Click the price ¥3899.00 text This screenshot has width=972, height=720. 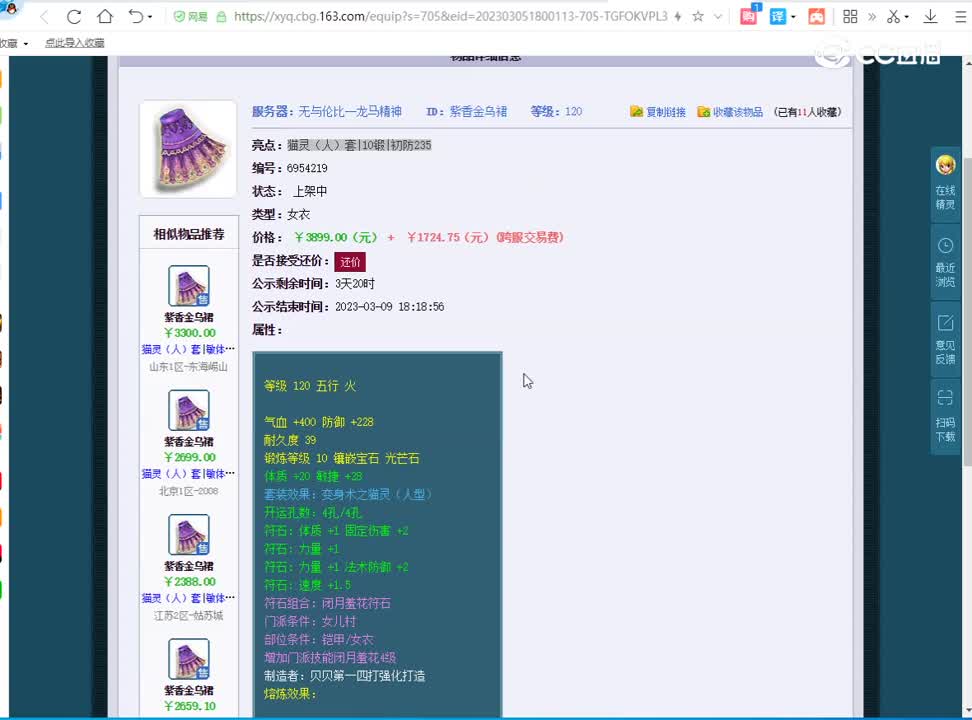(x=335, y=238)
